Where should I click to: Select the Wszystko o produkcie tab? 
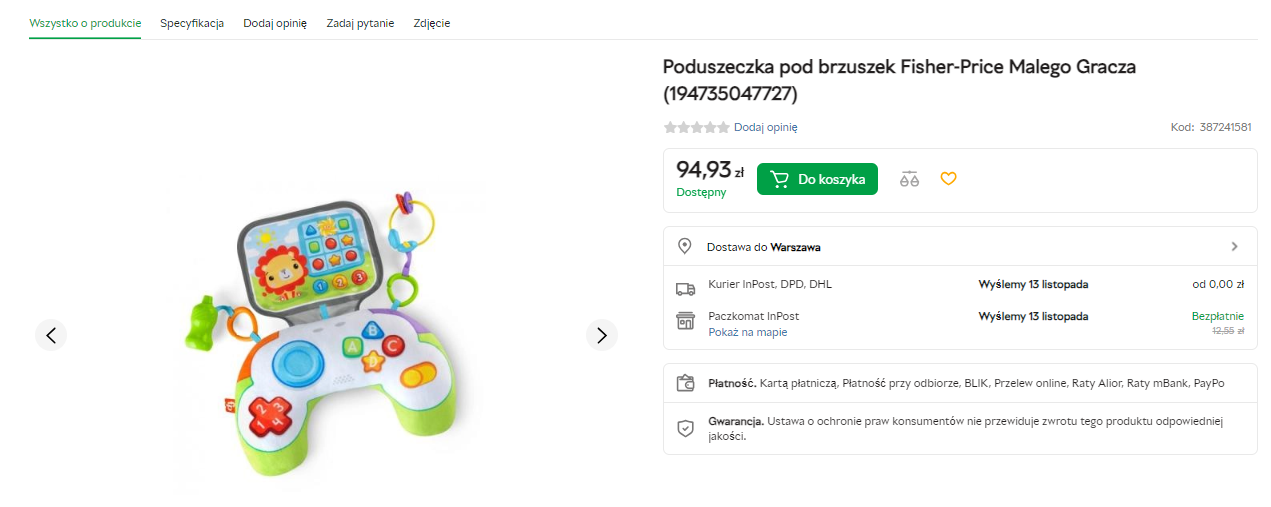(x=85, y=23)
